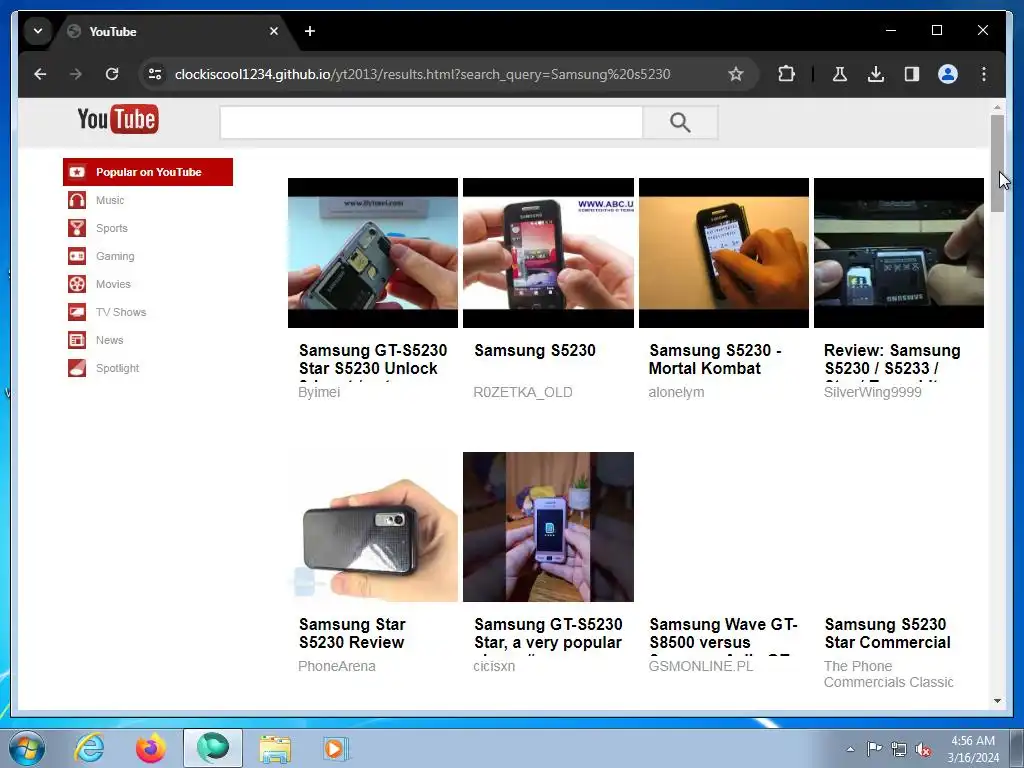Open the Movies category link
Viewport: 1024px width, 768px height.
(x=113, y=284)
